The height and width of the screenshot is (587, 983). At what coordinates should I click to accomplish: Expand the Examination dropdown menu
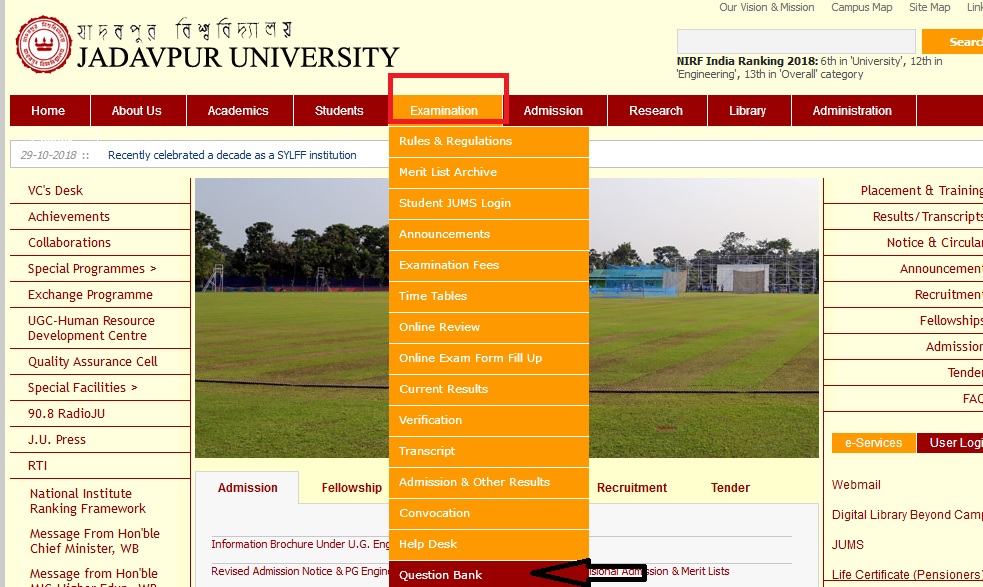pyautogui.click(x=444, y=110)
